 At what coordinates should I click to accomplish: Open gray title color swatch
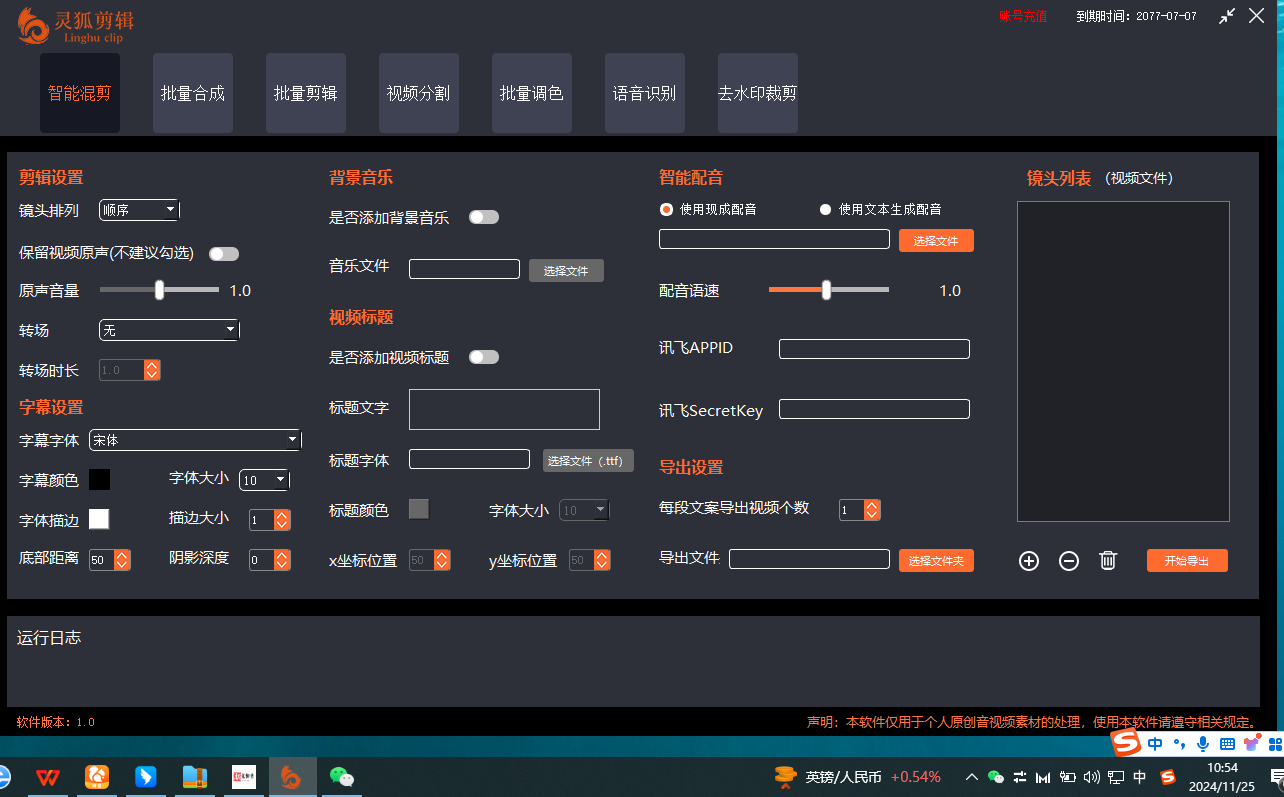419,509
